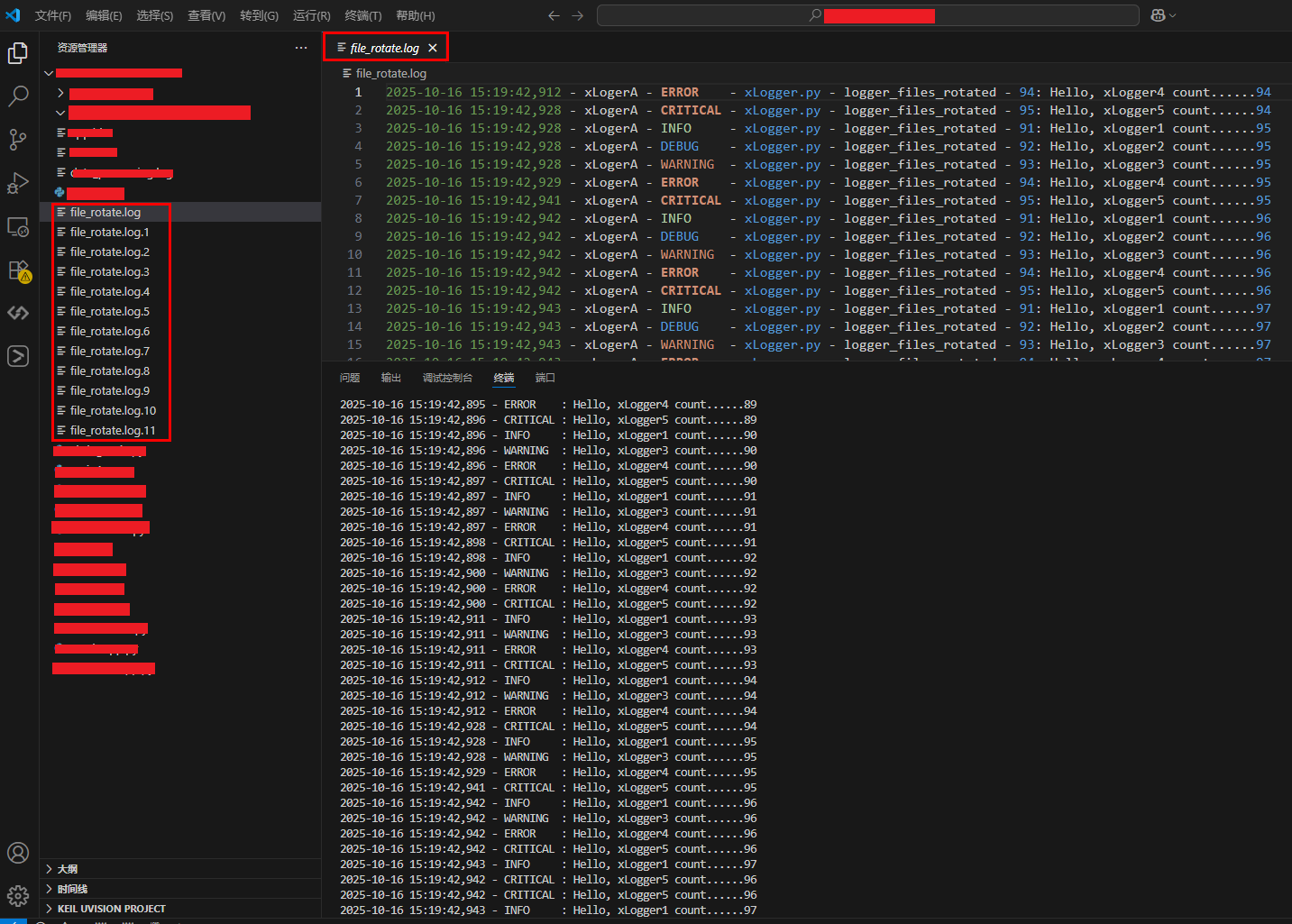Open the Copilot chat icon

(1158, 15)
